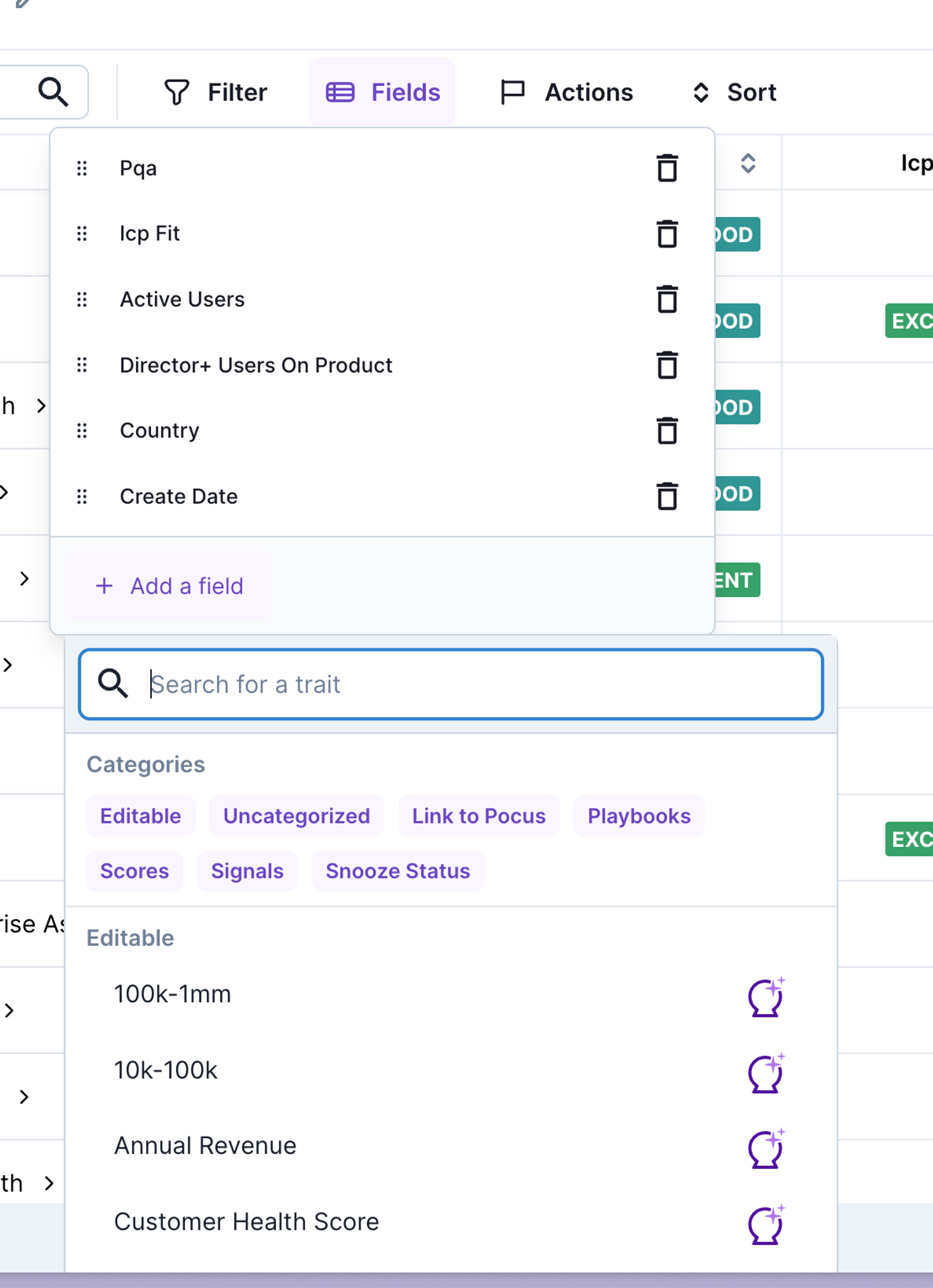933x1288 pixels.
Task: Open the Actions menu
Action: 566,92
